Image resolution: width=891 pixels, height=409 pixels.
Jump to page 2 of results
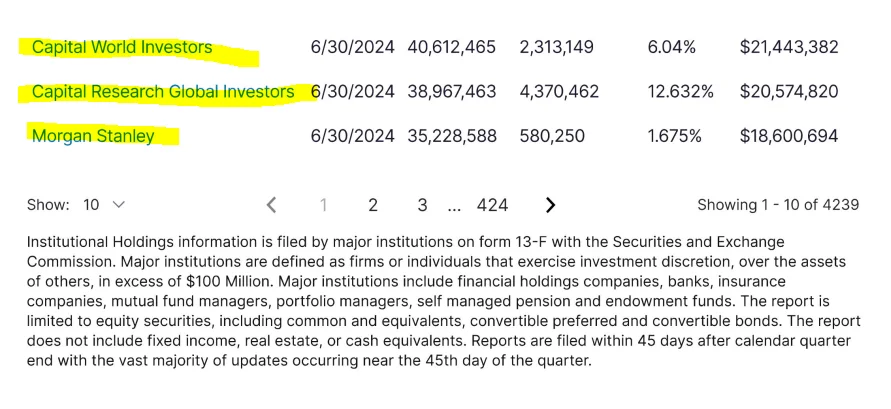click(x=373, y=205)
